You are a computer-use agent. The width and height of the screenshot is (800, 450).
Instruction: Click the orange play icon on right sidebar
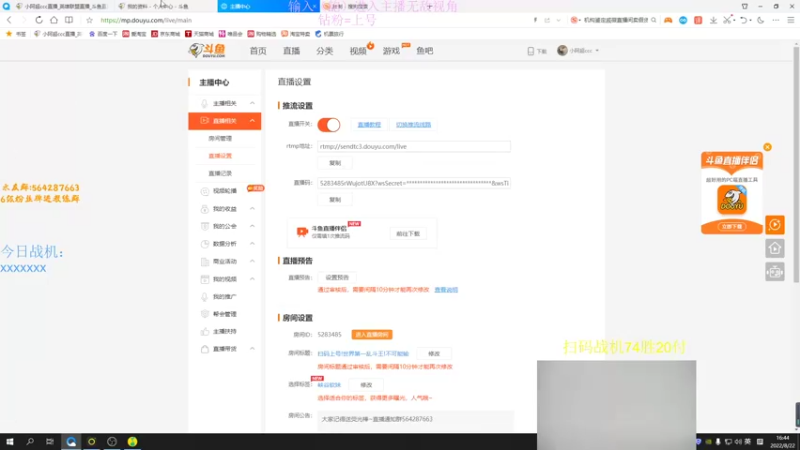[774, 224]
